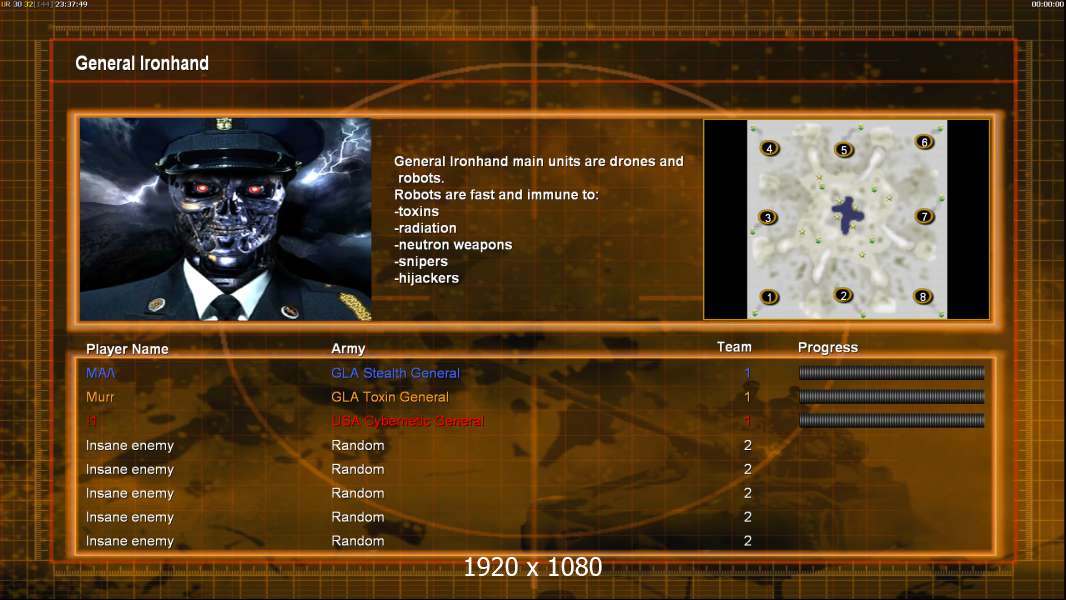Select the MAA player name

(x=101, y=373)
